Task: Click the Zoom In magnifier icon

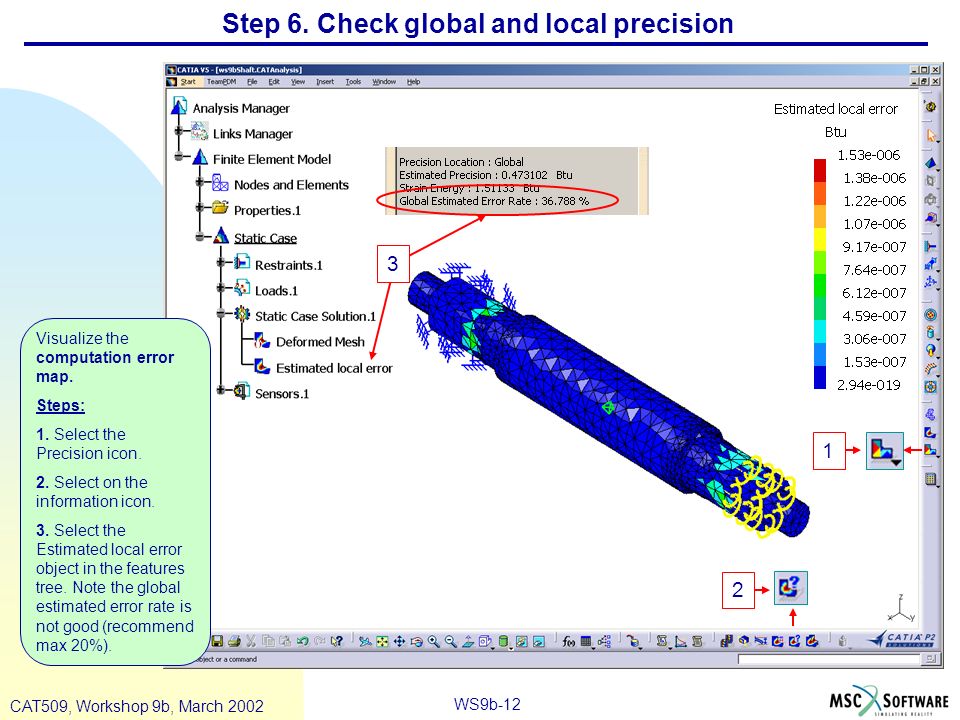Action: click(x=433, y=641)
